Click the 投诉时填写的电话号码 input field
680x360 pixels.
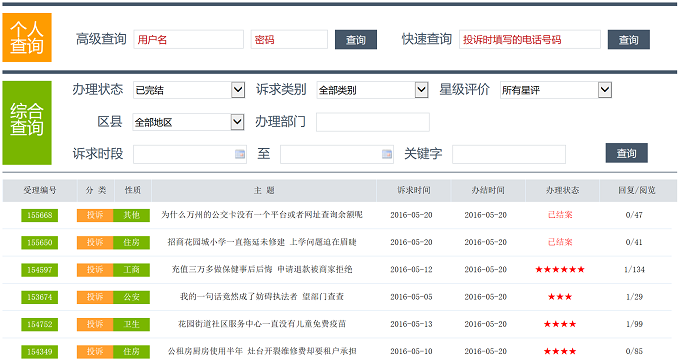point(530,39)
